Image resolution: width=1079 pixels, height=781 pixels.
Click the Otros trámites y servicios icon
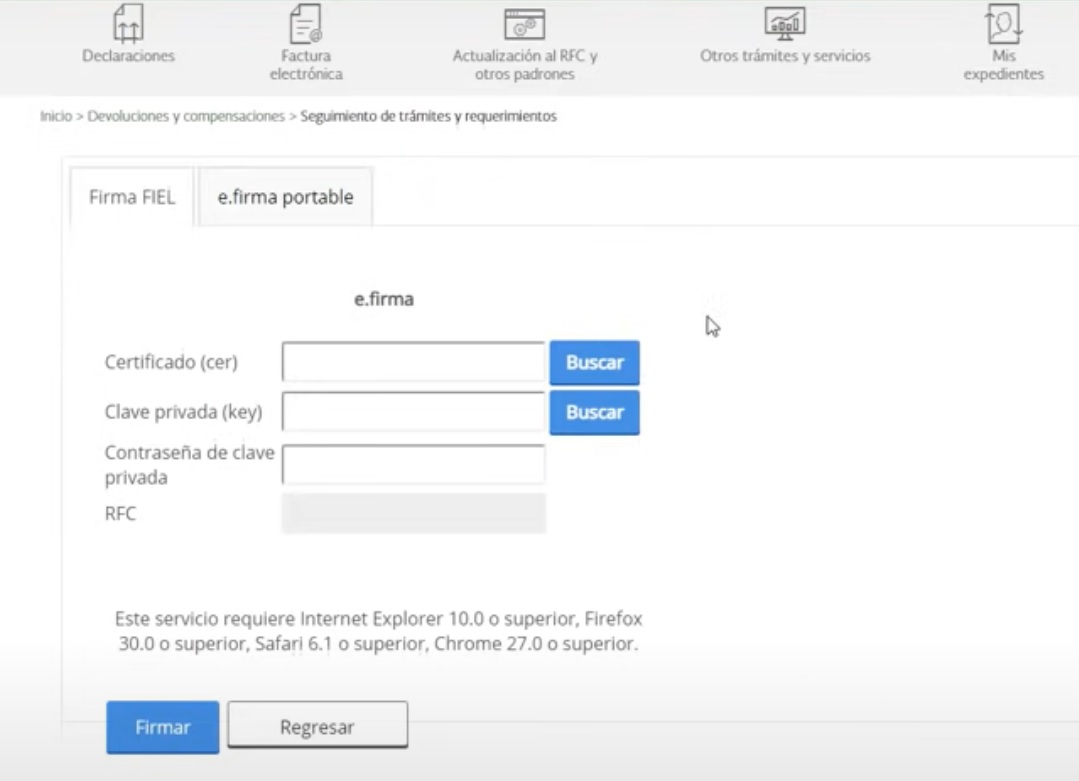click(x=785, y=22)
